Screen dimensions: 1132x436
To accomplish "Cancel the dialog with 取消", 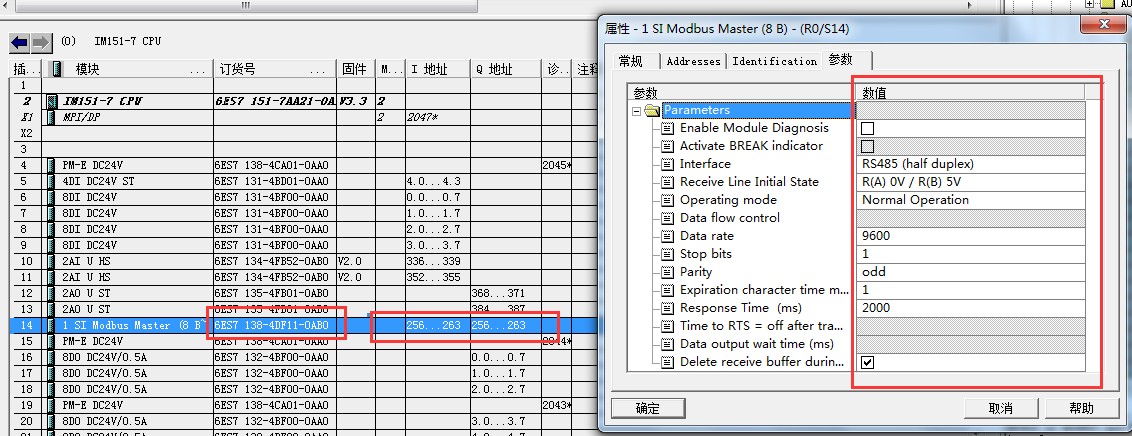I will [1001, 409].
